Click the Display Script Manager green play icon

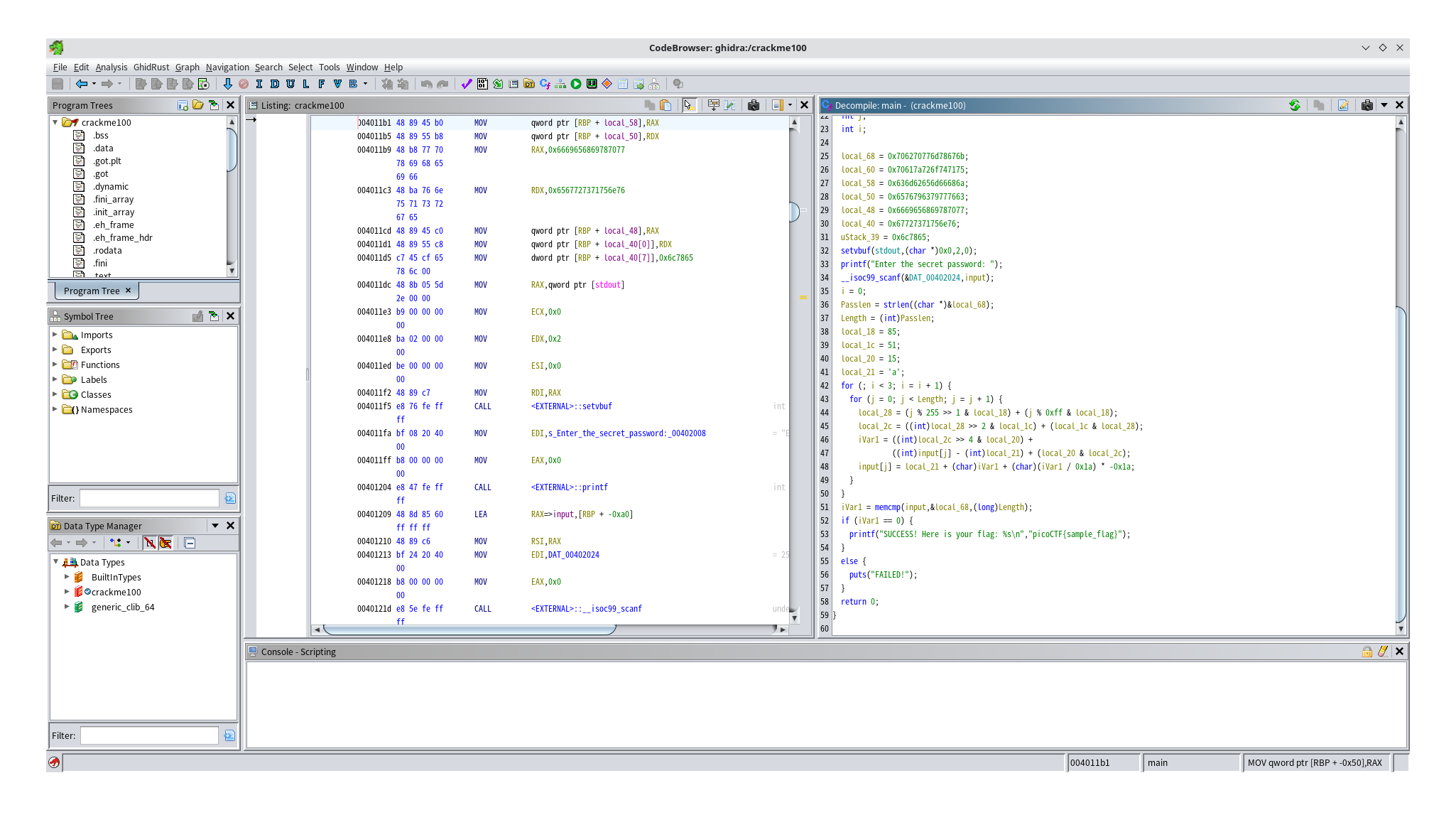(x=576, y=84)
